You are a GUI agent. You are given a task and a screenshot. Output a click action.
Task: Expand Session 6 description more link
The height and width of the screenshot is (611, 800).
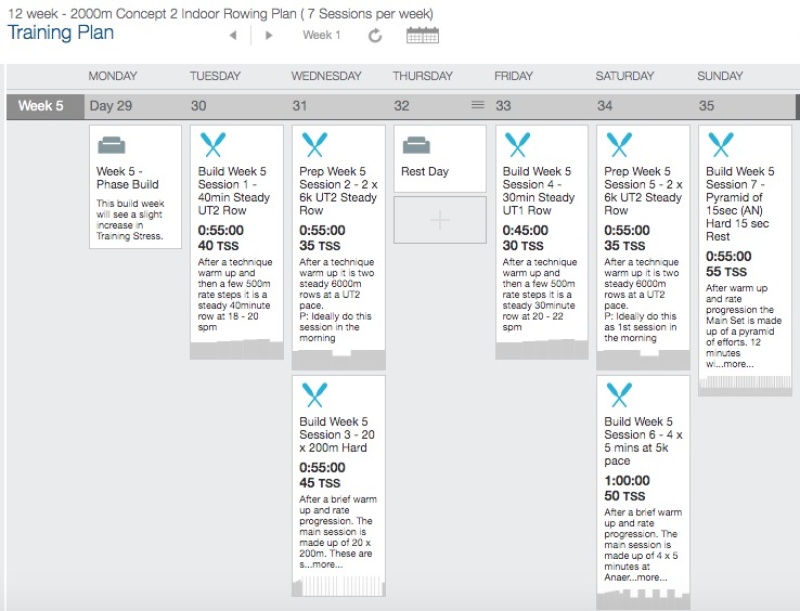pos(651,577)
